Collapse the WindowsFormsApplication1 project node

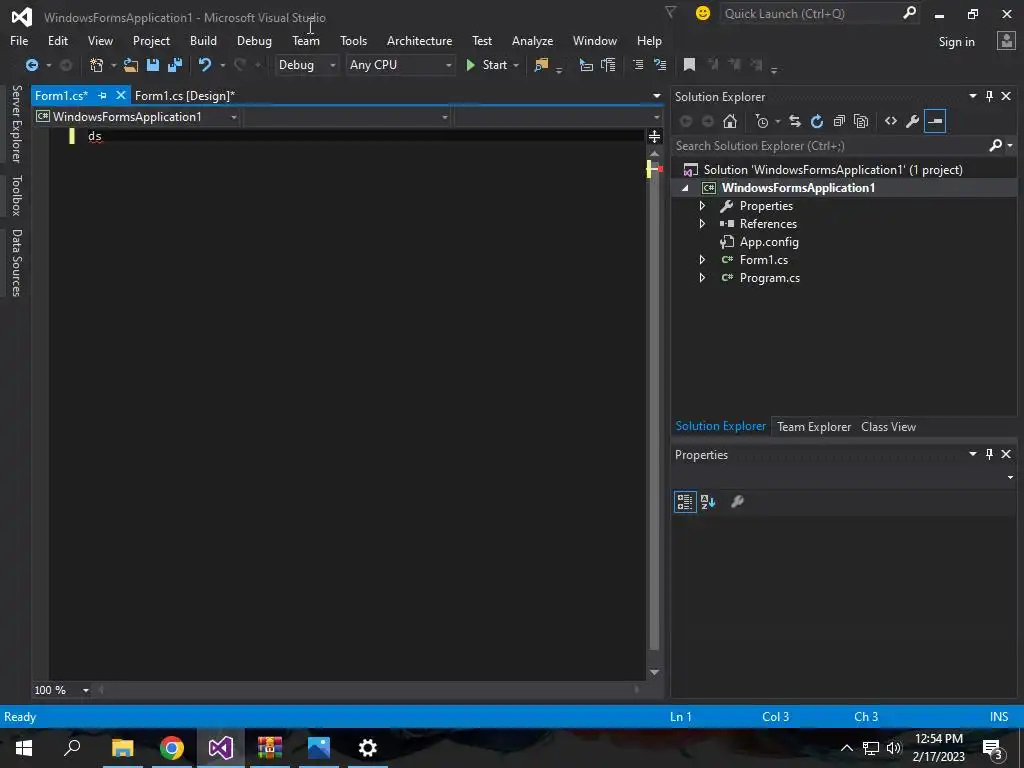click(685, 188)
